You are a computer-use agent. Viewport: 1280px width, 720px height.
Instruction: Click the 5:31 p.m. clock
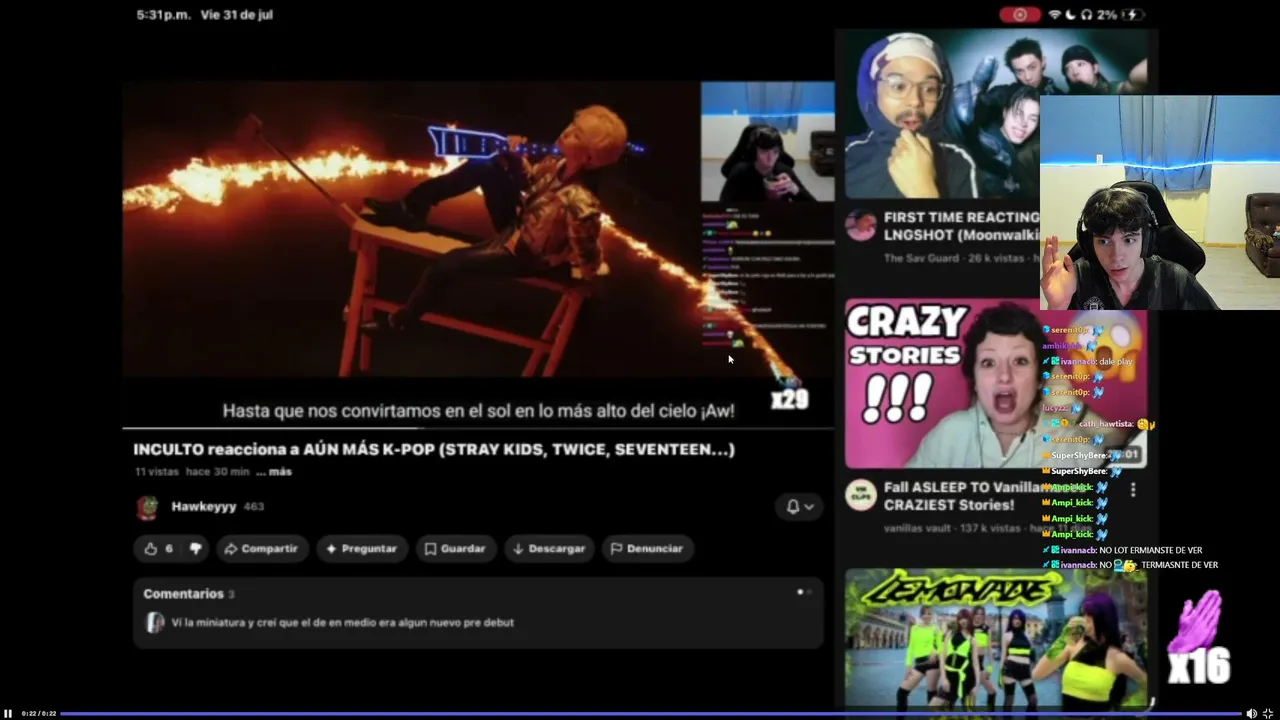(x=164, y=15)
